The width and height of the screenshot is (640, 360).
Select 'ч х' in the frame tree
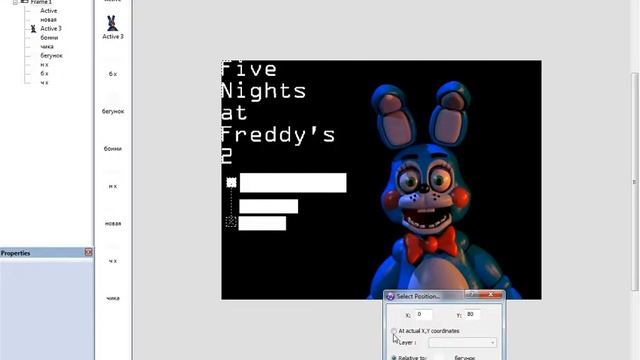44,82
